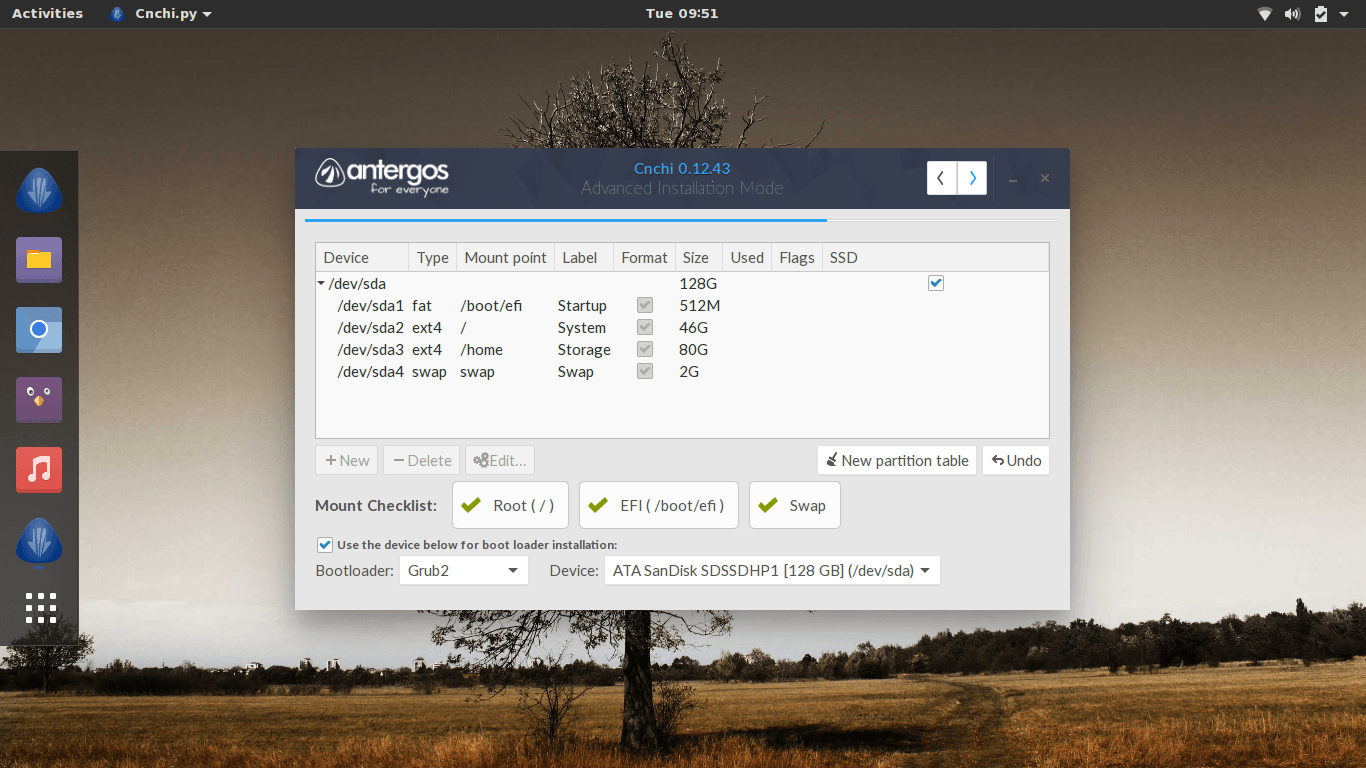Toggle the SSD checkbox for /dev/sda
This screenshot has width=1366, height=768.
click(x=936, y=284)
